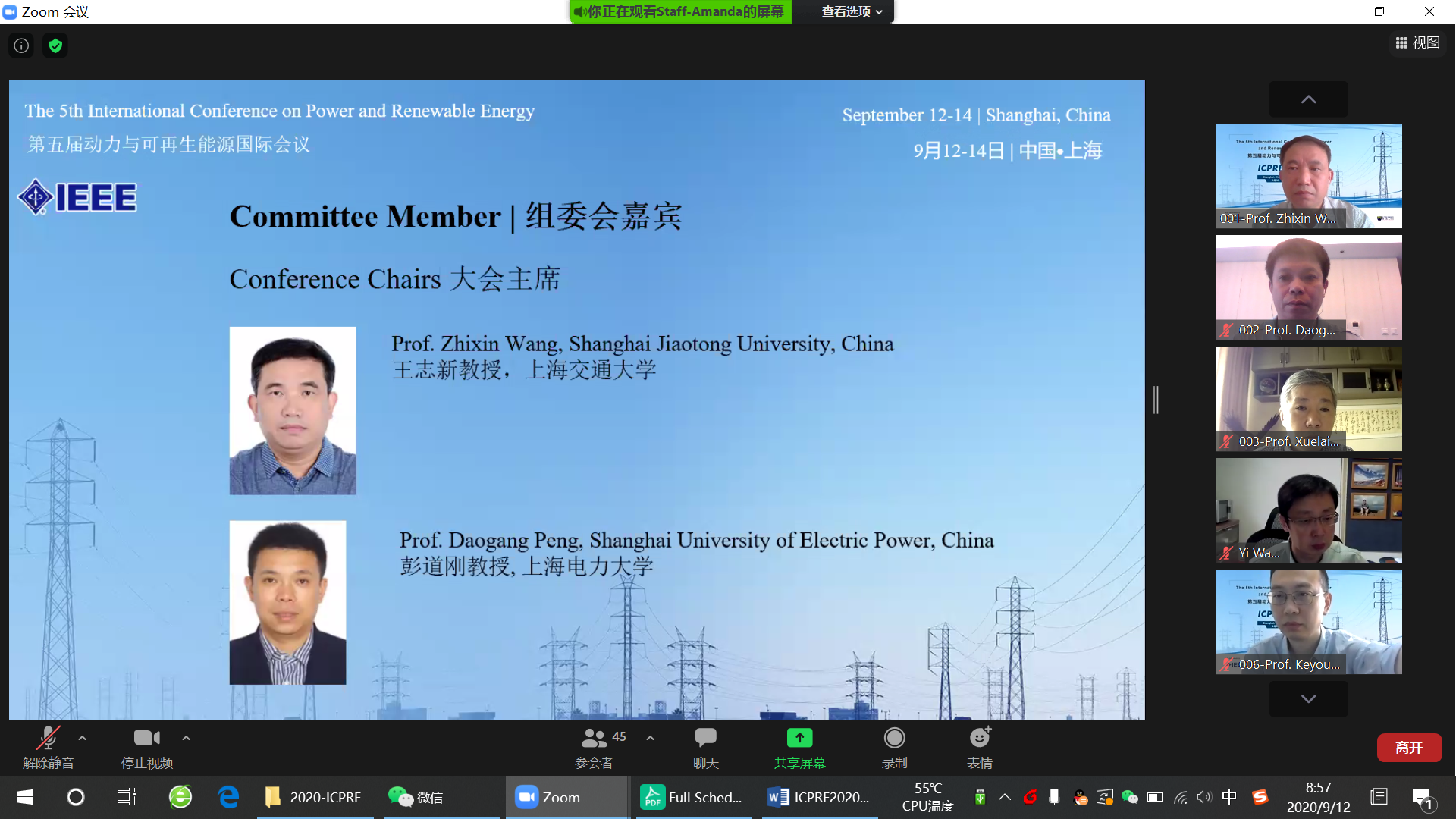Click the green encryption shield icon
Screen dimensions: 1456x819
coord(55,45)
